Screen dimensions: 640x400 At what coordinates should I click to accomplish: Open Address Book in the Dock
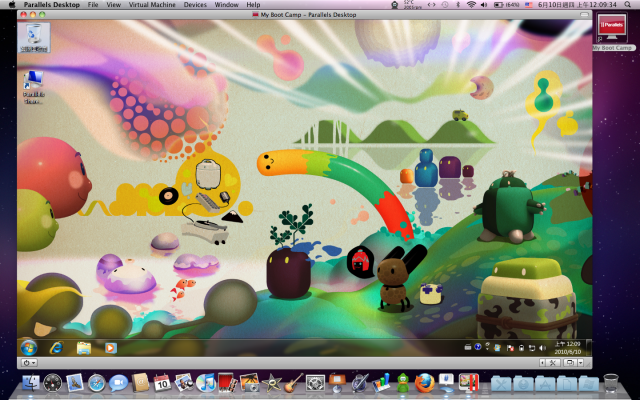pos(140,383)
